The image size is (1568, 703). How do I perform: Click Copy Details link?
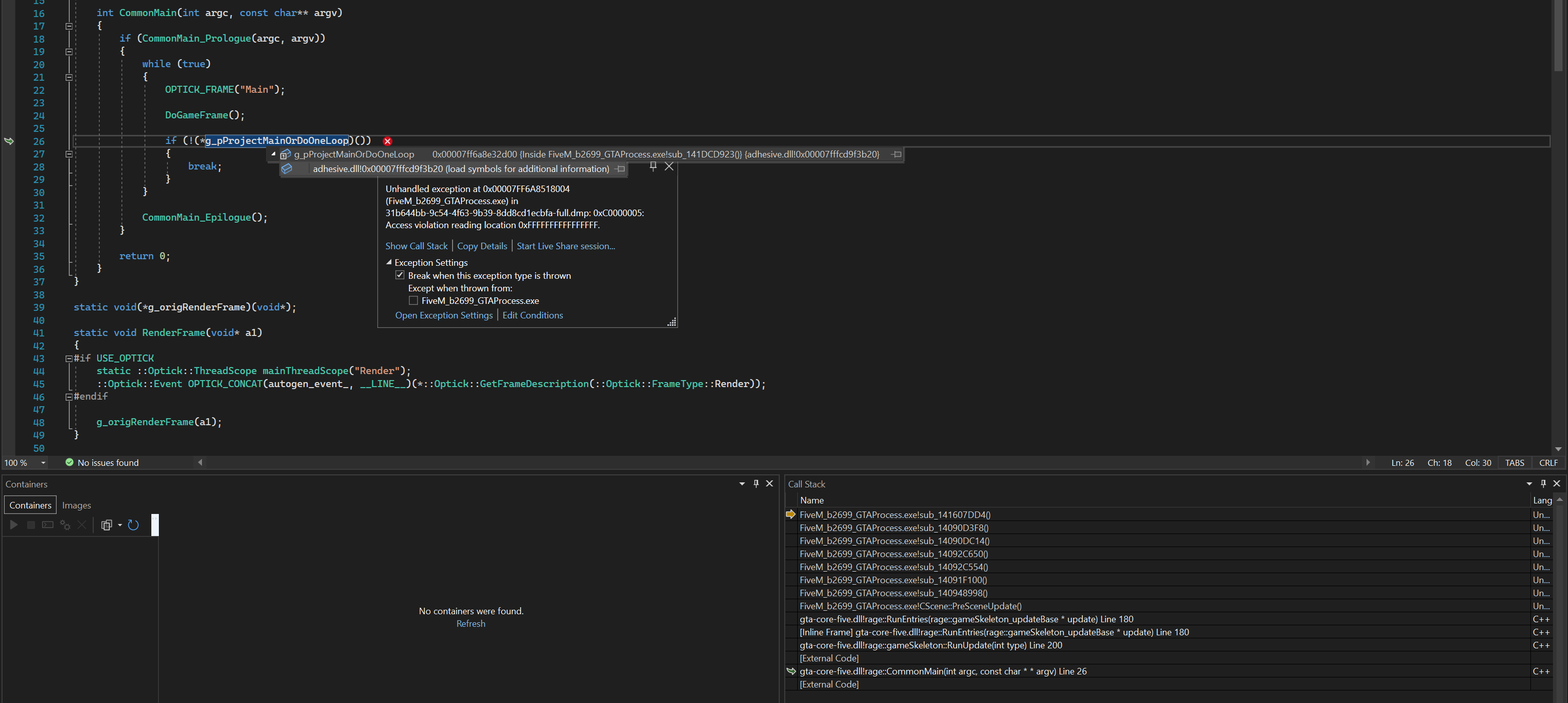(482, 246)
